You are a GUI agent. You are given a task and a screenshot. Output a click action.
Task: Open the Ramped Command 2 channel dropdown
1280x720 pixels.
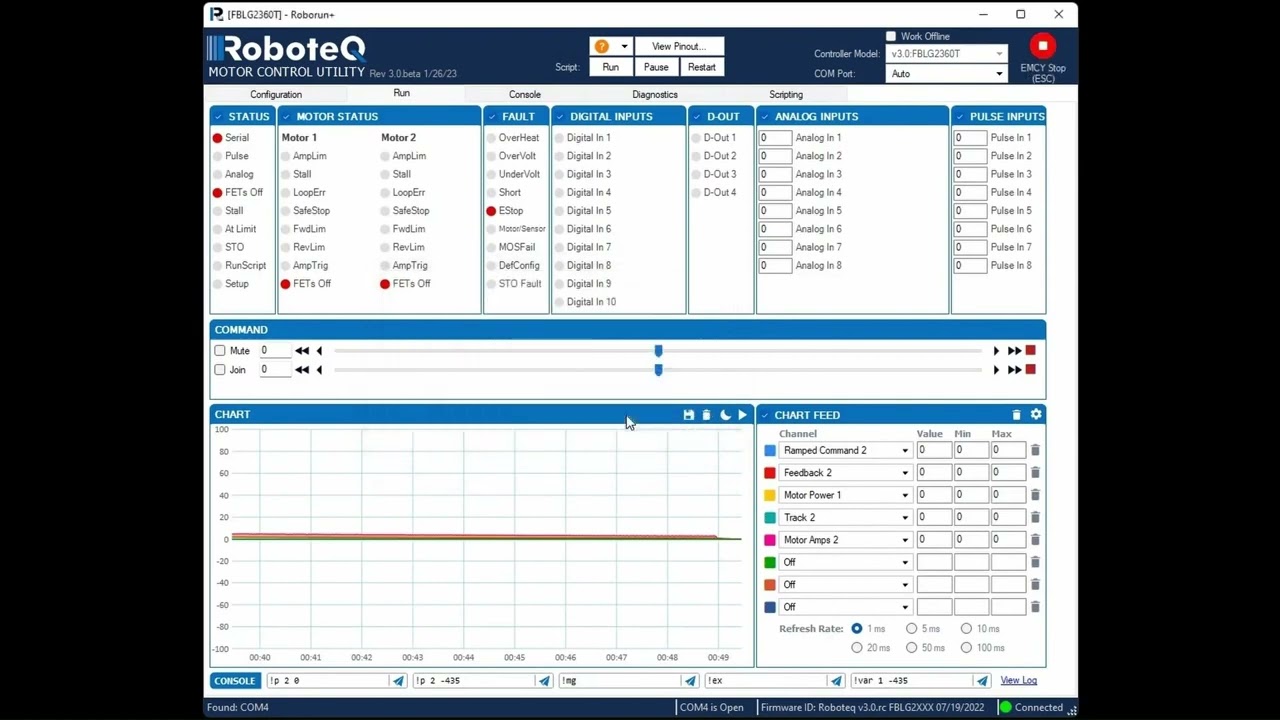tap(905, 451)
